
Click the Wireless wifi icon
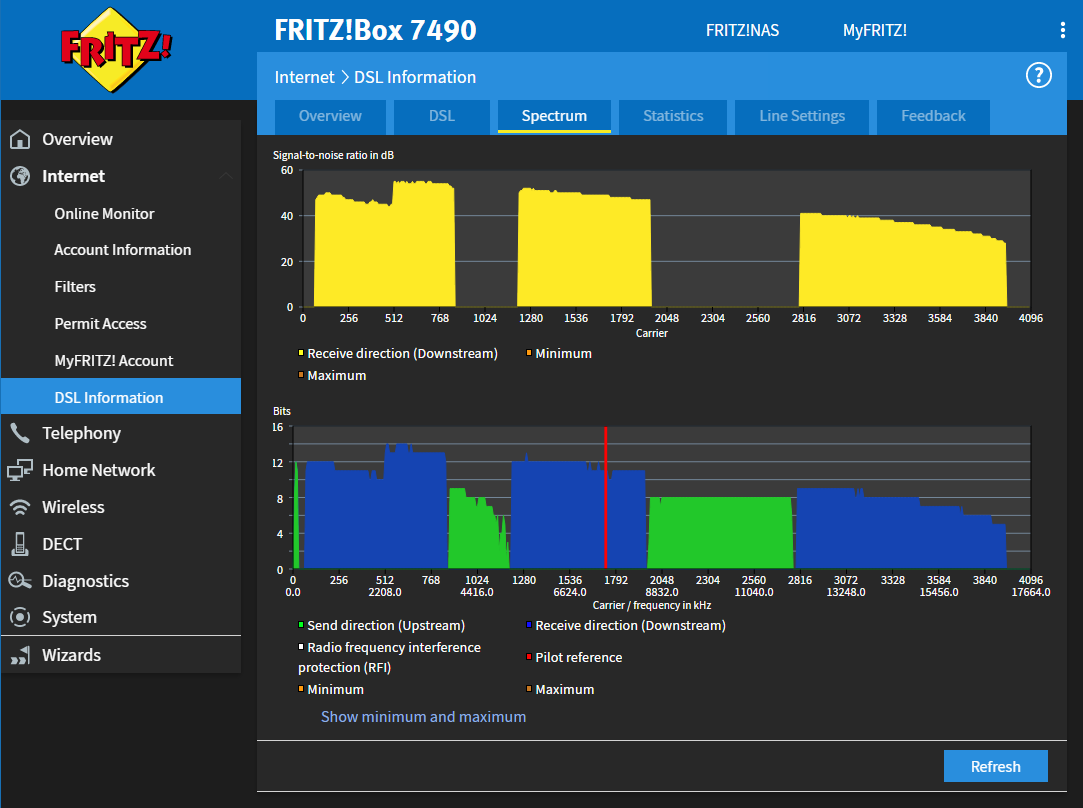point(20,508)
